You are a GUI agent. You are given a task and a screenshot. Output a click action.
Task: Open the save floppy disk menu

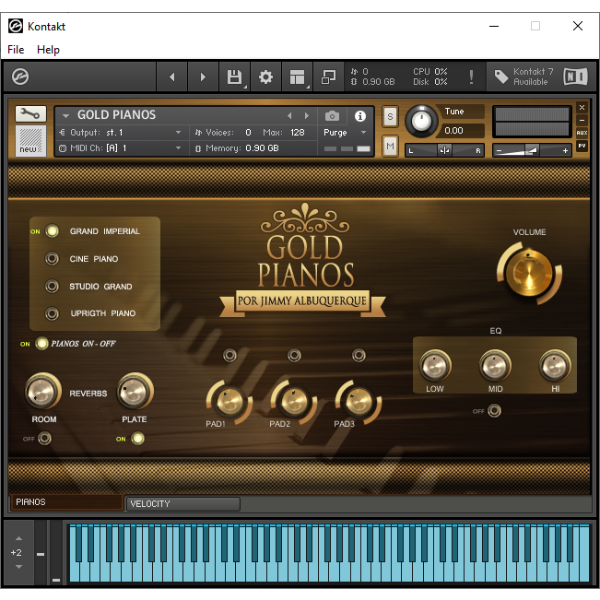coord(235,77)
